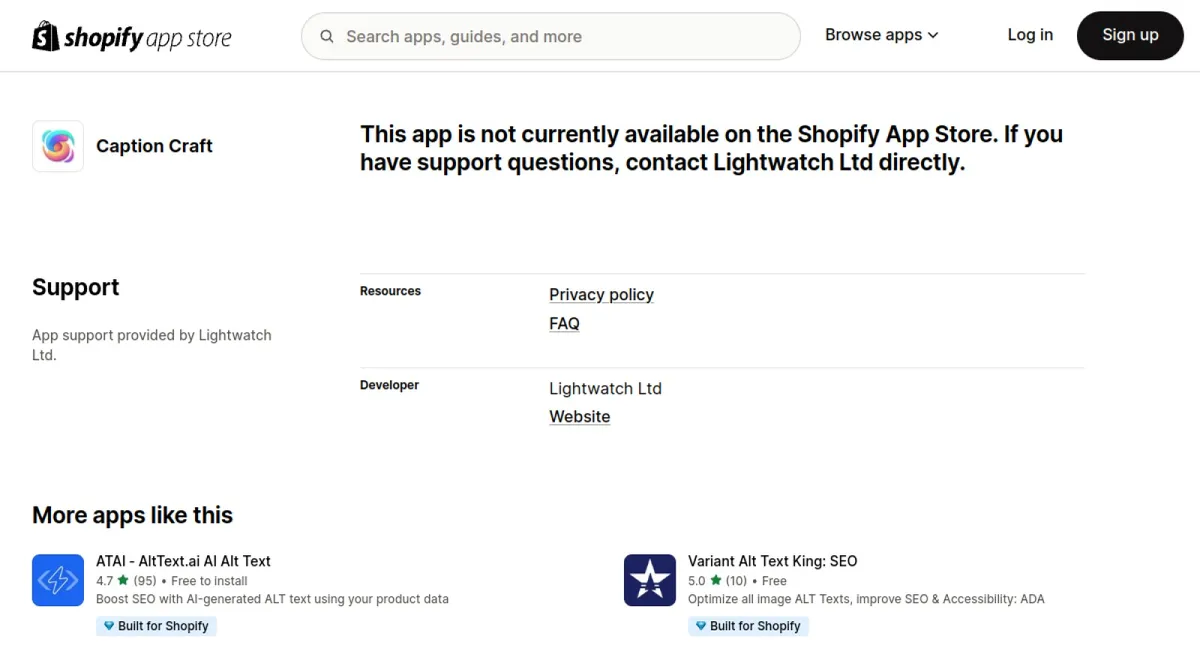Click the App support provided by Lightwatch text
The height and width of the screenshot is (650, 1200).
click(x=152, y=345)
